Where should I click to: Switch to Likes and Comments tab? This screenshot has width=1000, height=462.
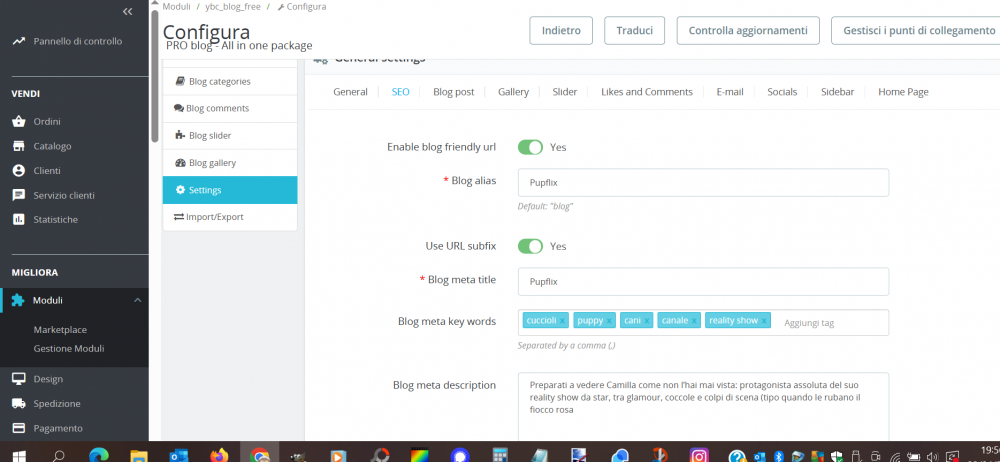coord(647,92)
